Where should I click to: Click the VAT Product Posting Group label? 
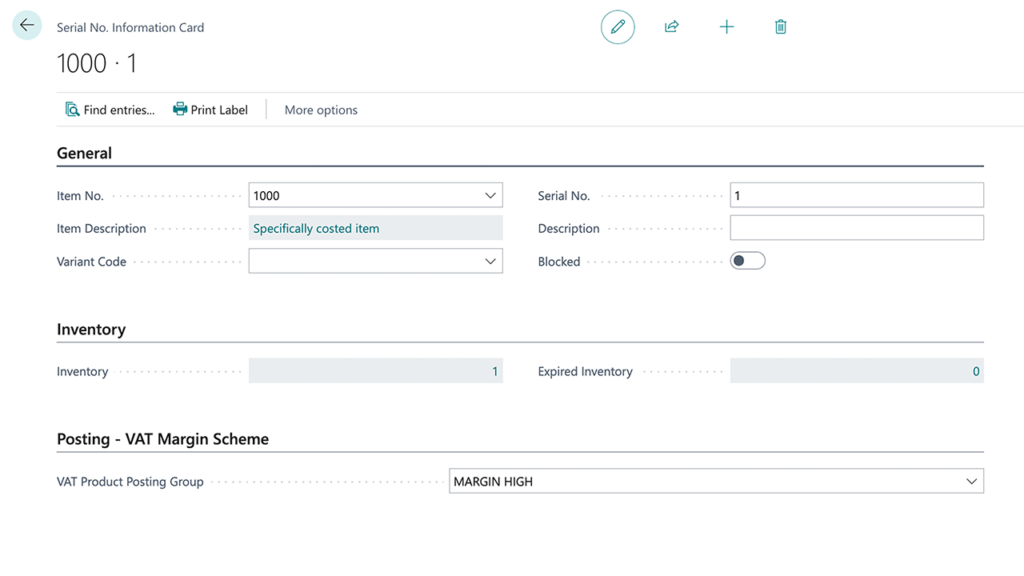(130, 481)
